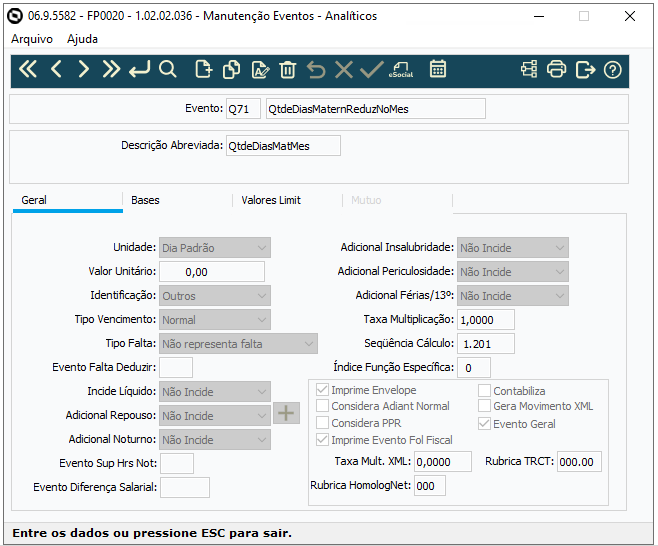
Task: Open the Adicional Repouso dropdown
Action: tap(214, 415)
